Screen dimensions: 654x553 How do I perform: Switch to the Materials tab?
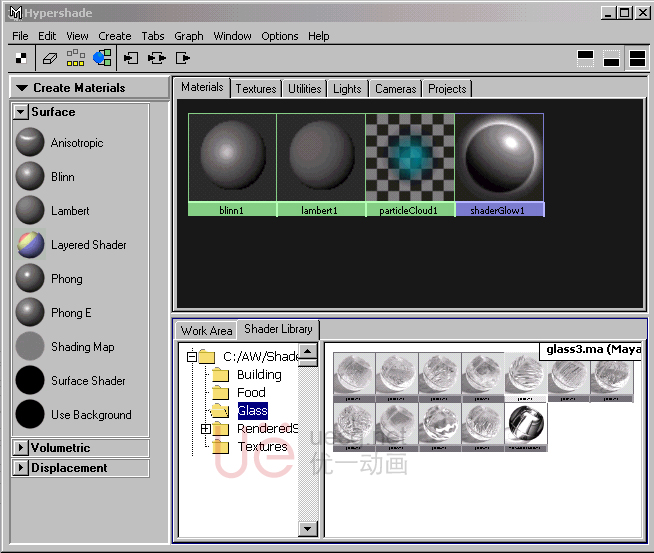point(202,87)
